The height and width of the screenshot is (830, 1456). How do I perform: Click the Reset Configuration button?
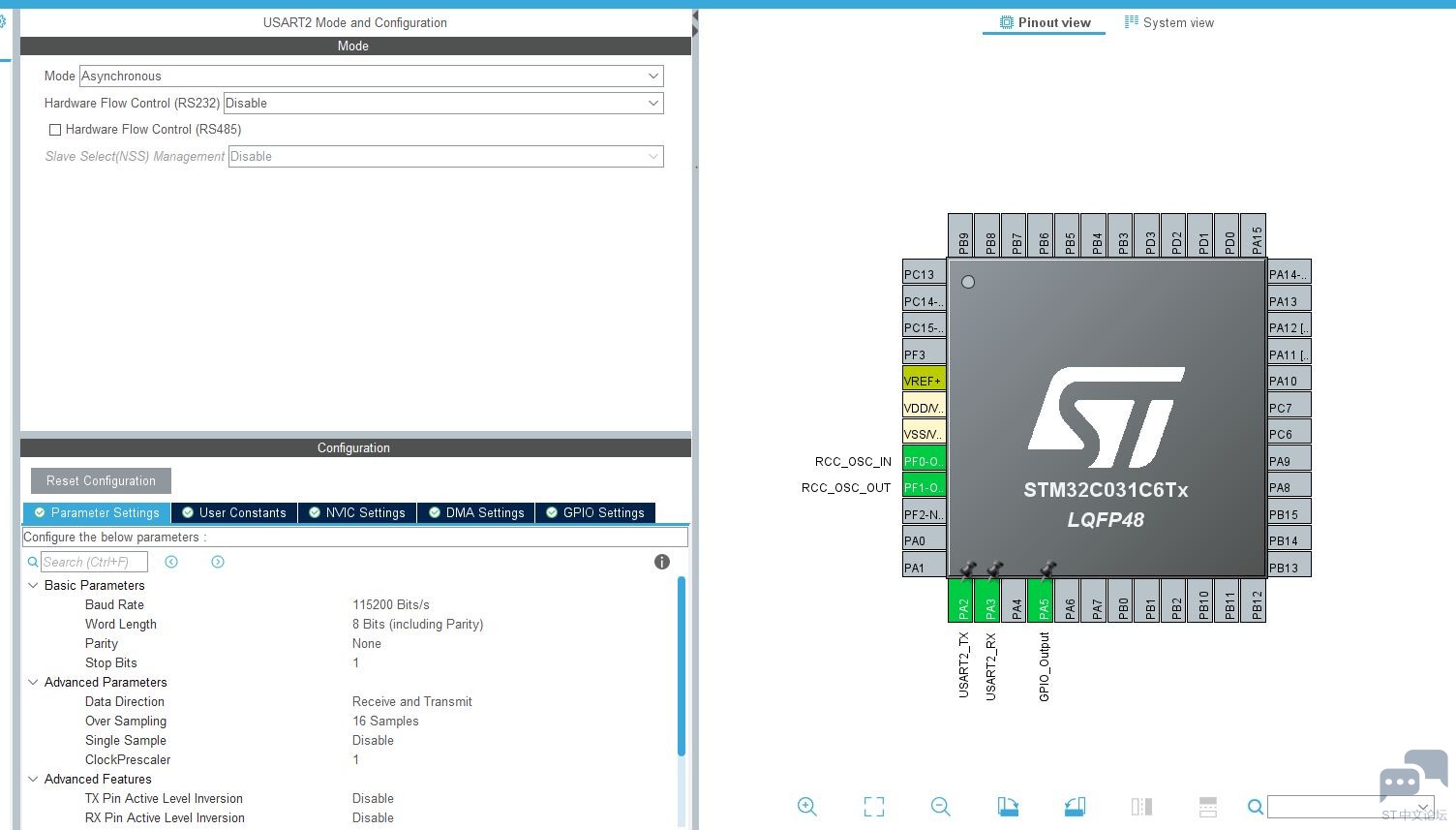(x=101, y=481)
